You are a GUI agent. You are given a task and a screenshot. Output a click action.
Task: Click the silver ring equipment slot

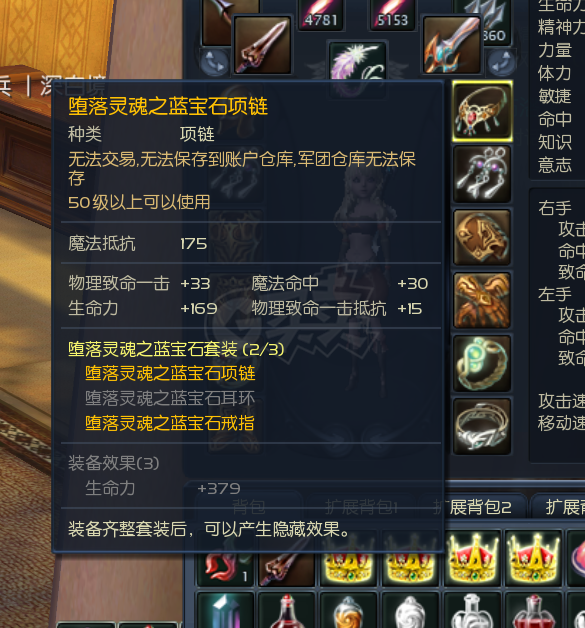click(482, 426)
